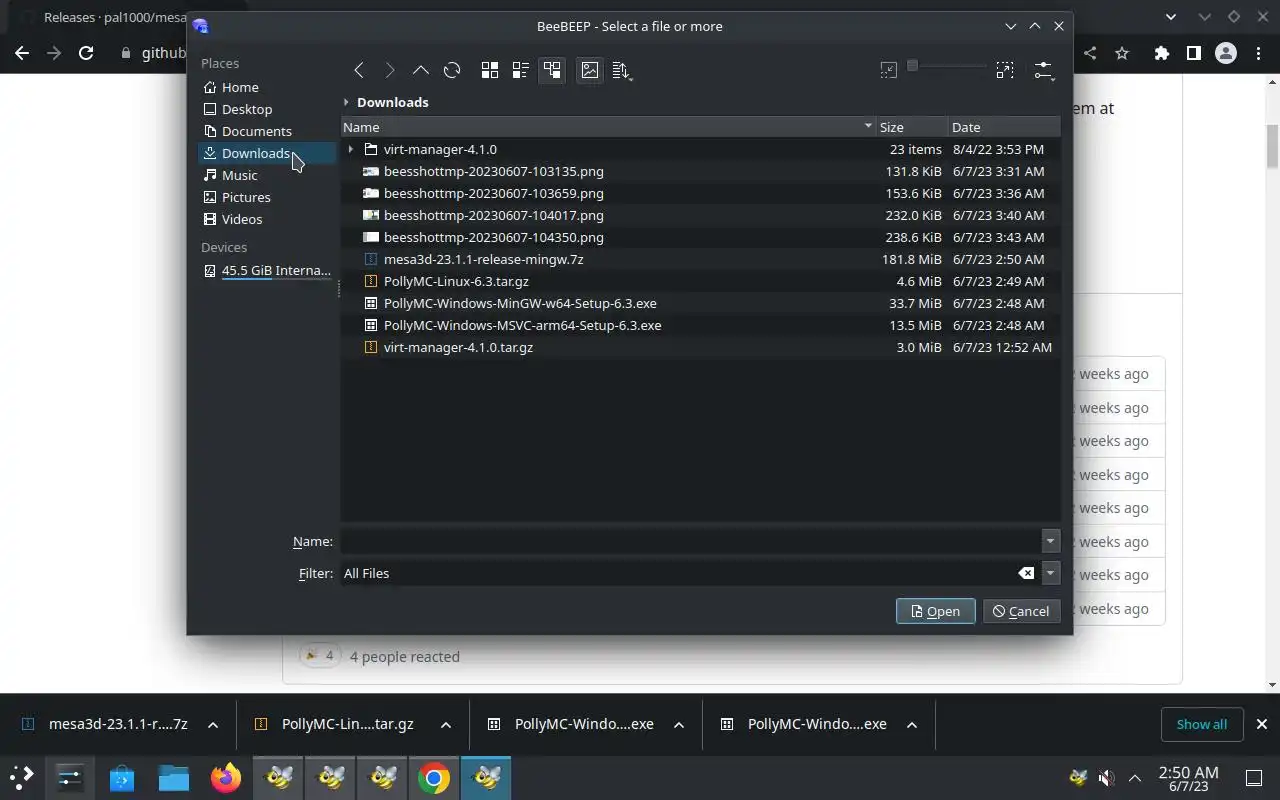Select virt-manager-4.1.0.tar.gz file
The image size is (1280, 800).
(x=700, y=347)
